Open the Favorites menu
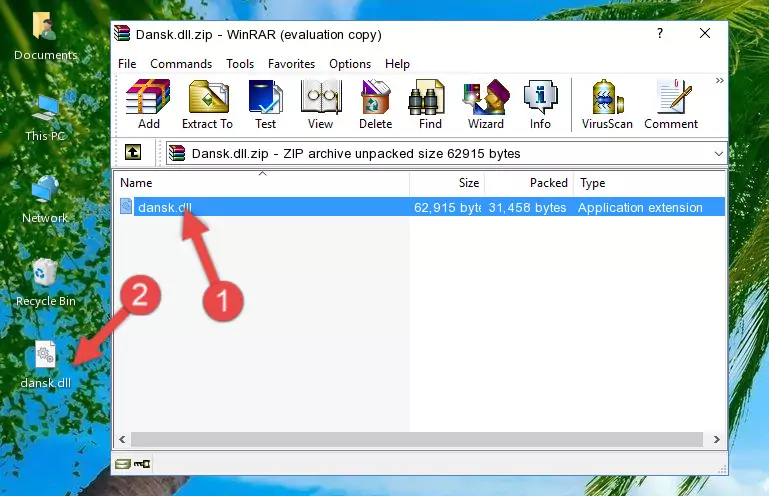 (291, 64)
